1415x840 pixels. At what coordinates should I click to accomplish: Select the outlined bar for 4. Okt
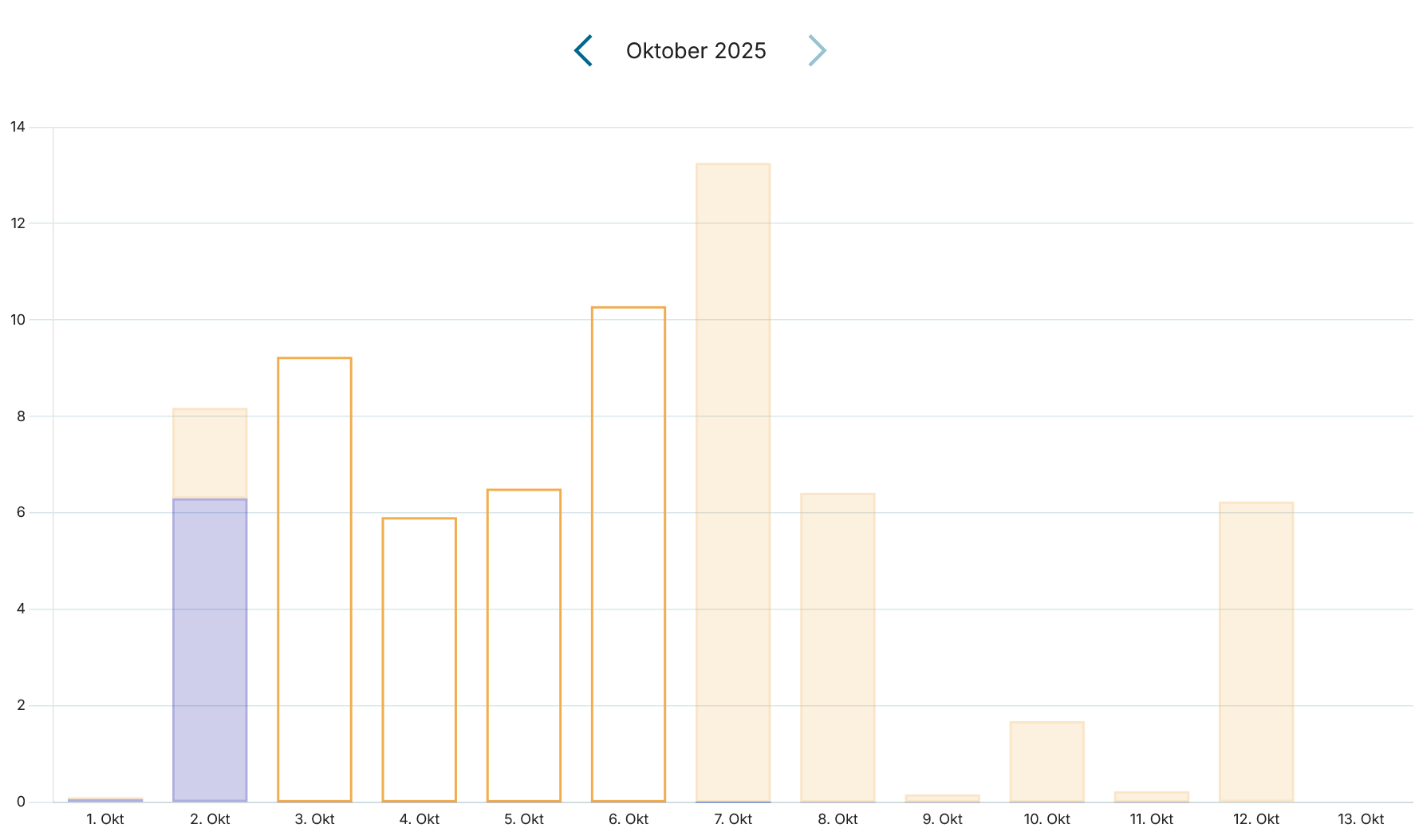pos(419,659)
